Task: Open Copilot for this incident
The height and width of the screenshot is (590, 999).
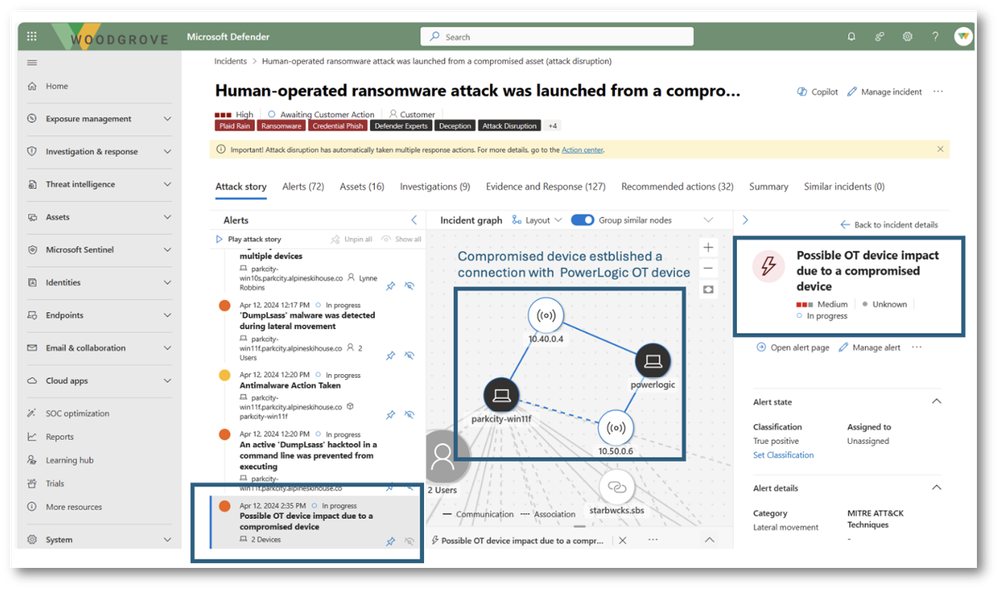Action: [817, 92]
